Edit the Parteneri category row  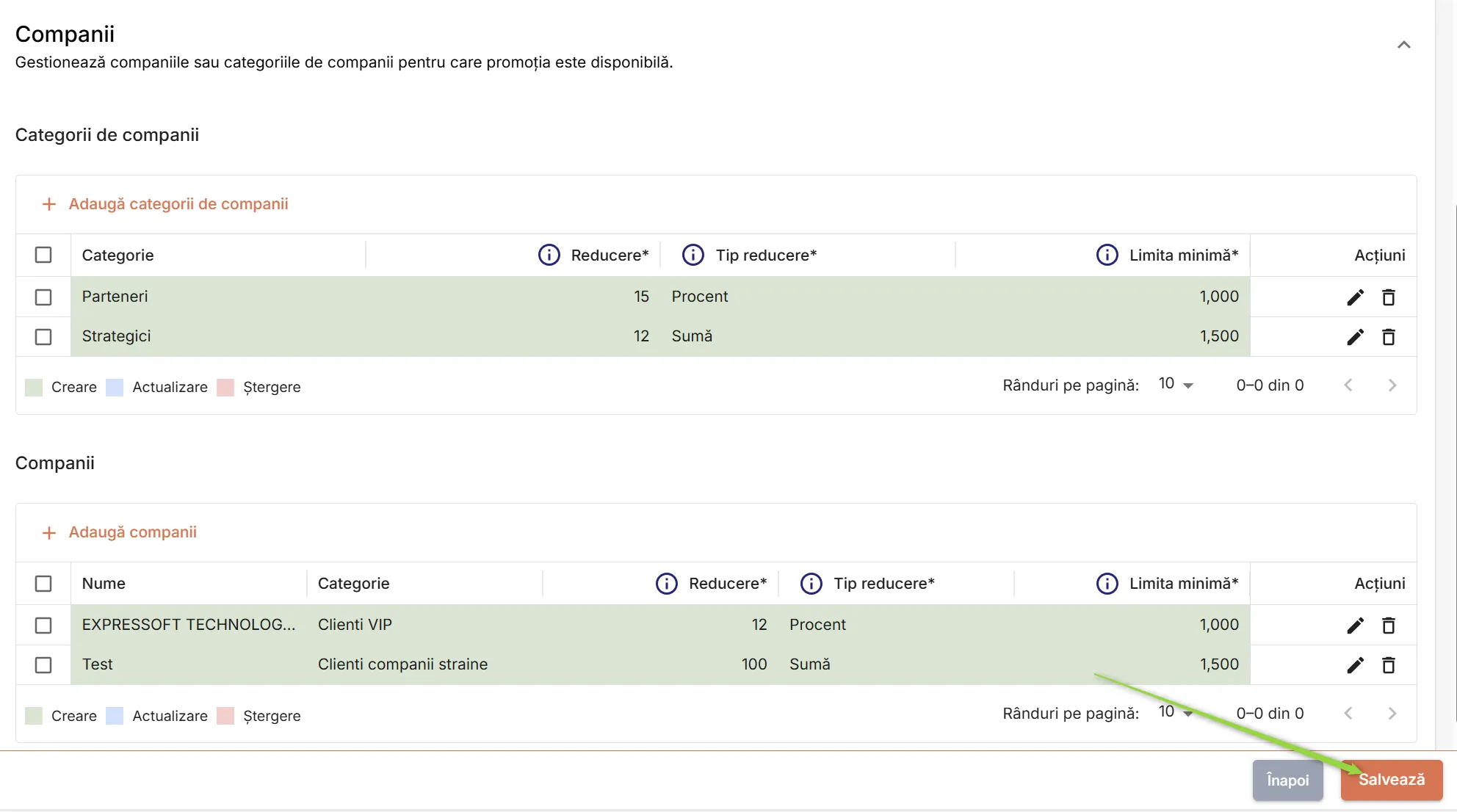(1355, 297)
